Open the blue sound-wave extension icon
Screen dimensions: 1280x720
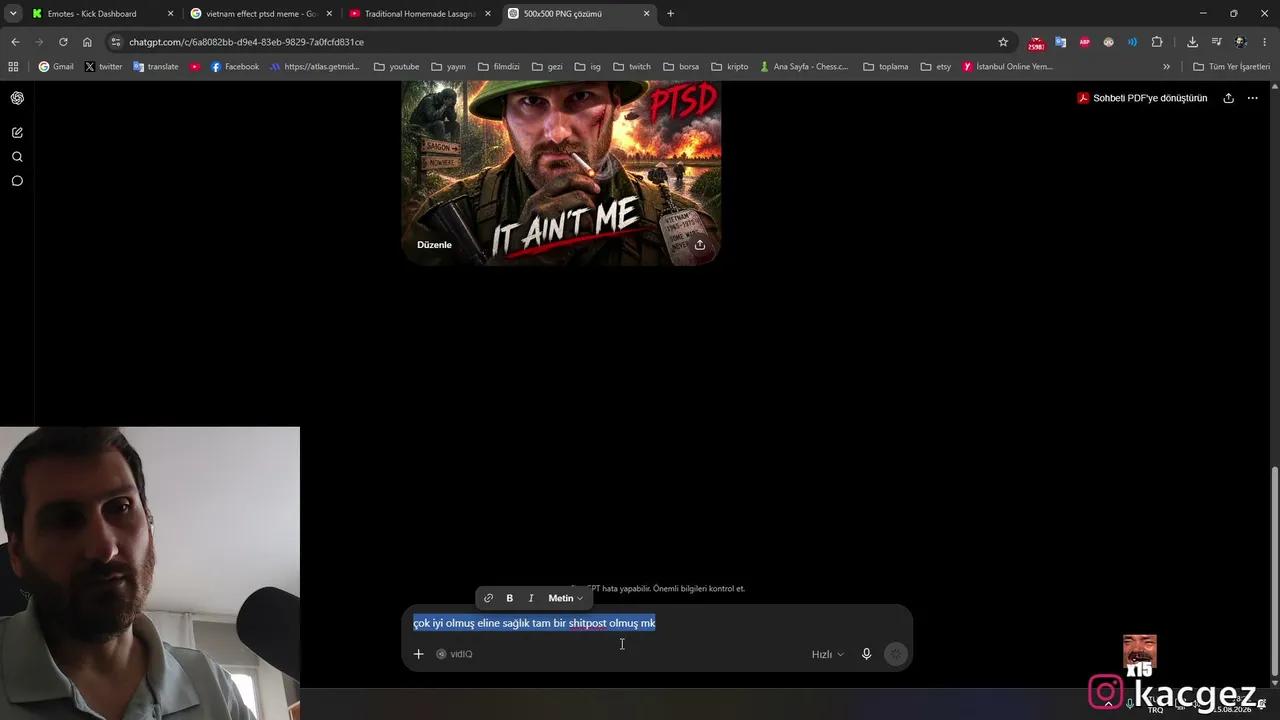click(1132, 42)
